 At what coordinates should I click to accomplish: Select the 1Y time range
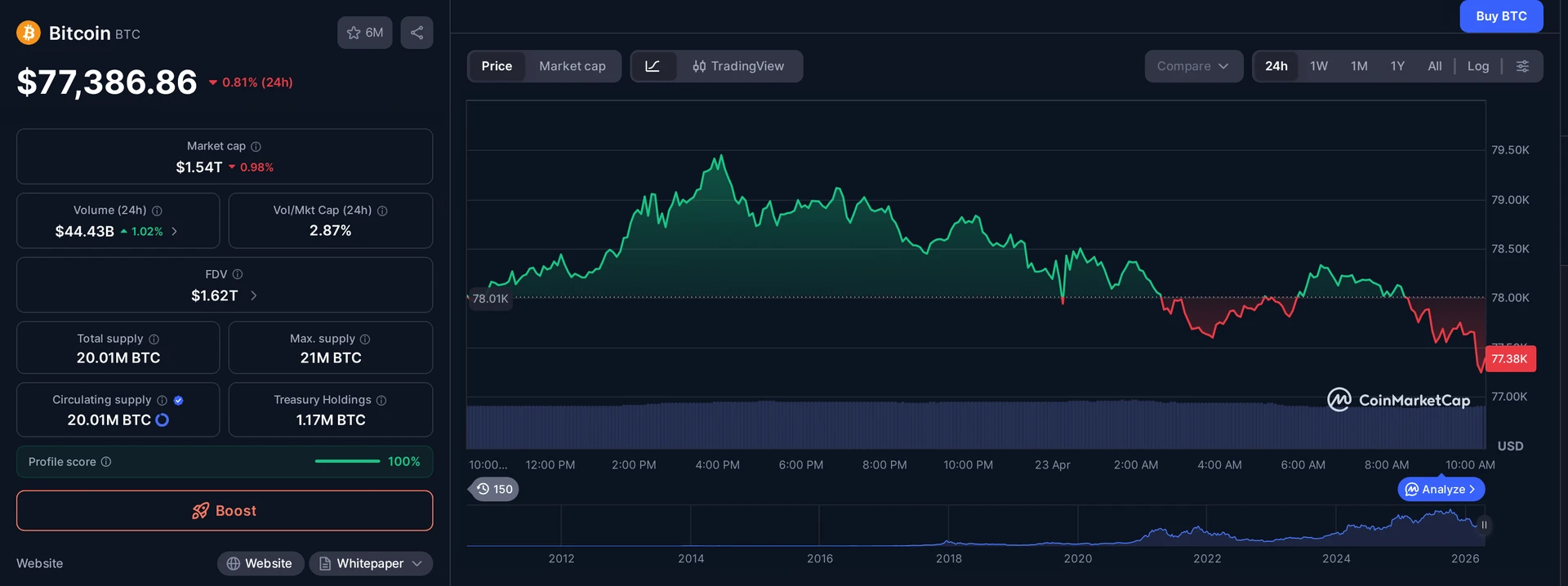1397,66
